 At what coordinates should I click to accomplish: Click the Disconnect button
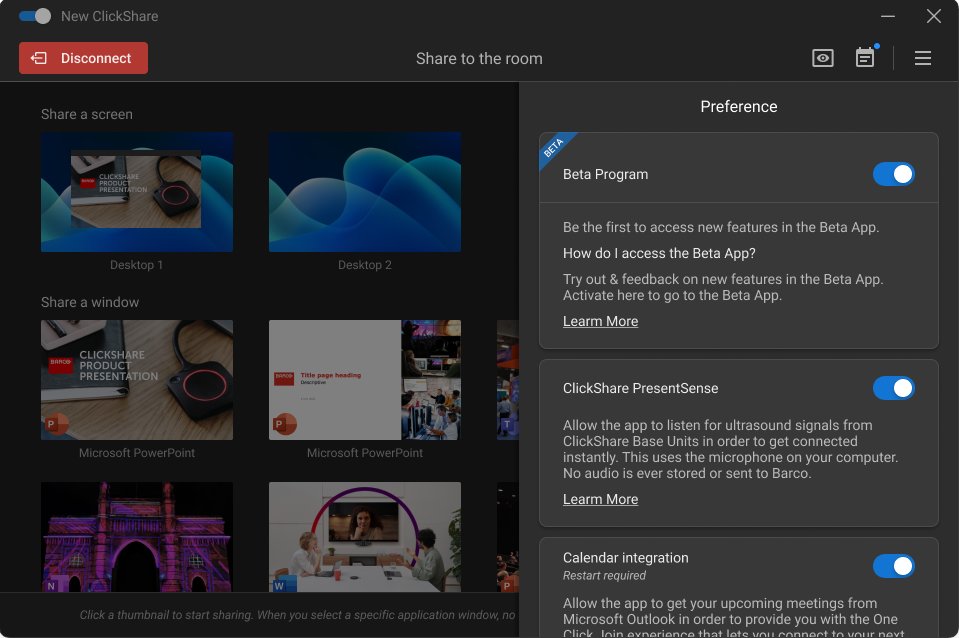tap(83, 58)
